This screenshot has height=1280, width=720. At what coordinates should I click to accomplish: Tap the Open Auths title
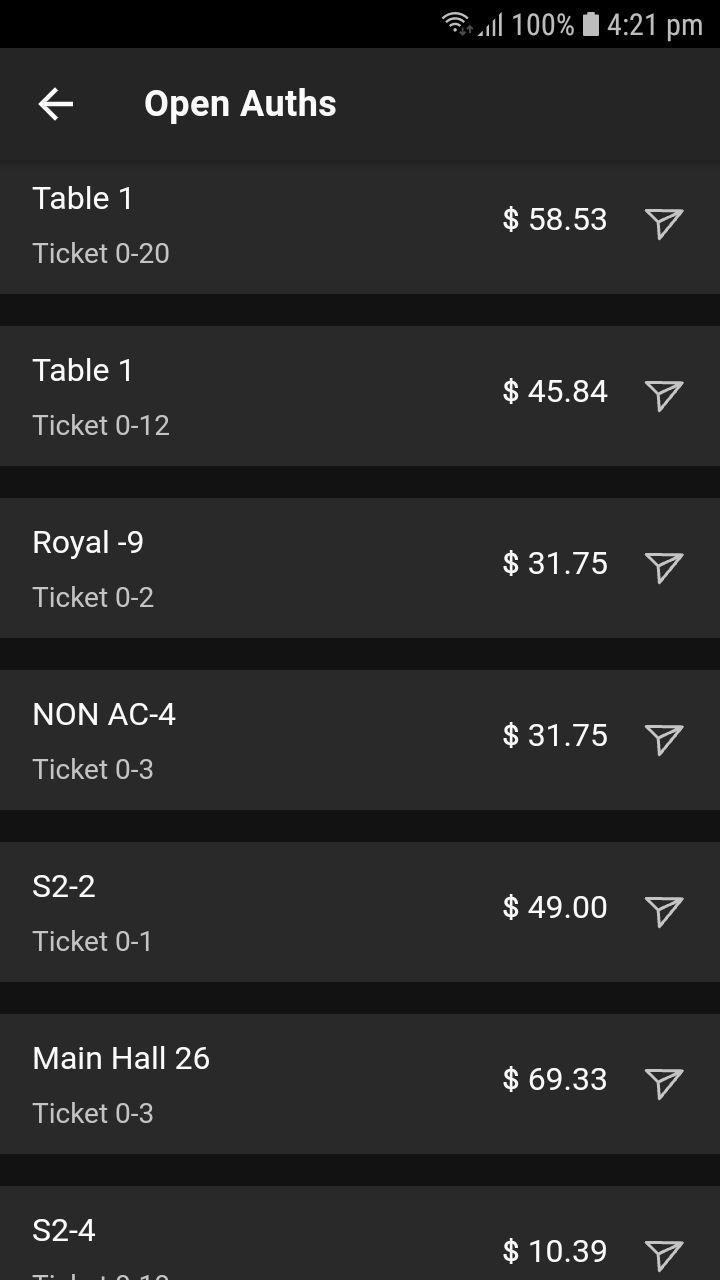pos(240,104)
